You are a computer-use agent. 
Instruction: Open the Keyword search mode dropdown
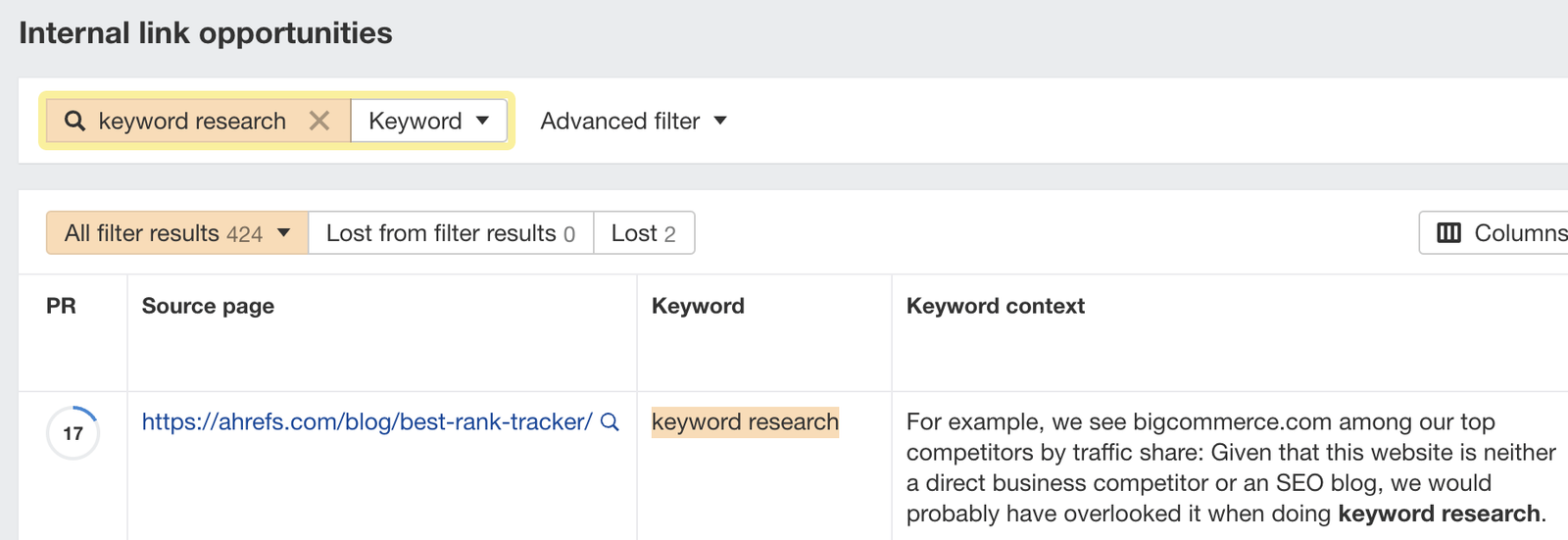pos(428,121)
